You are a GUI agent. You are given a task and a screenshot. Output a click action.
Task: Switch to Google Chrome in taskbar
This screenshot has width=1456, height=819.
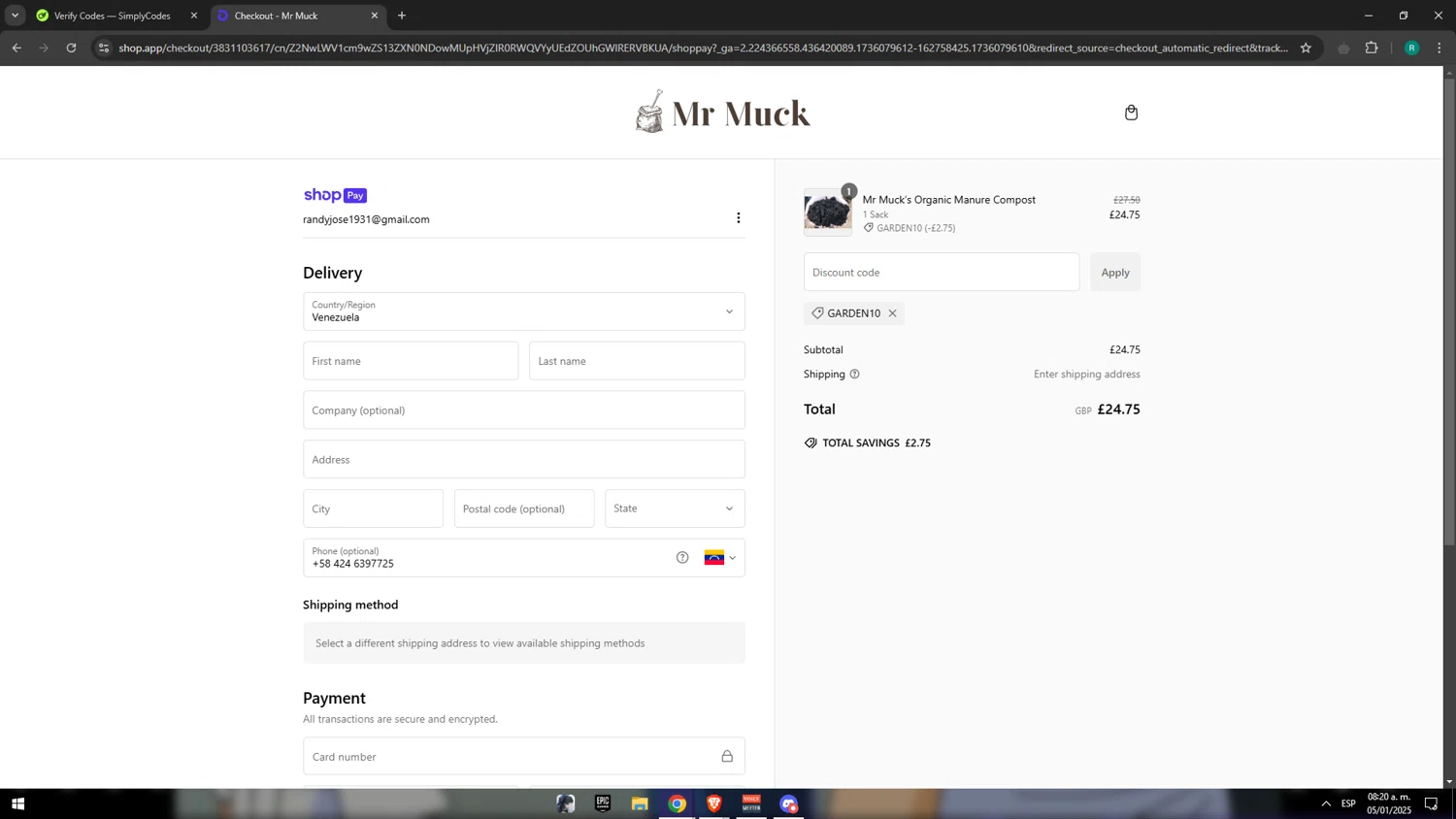677,803
